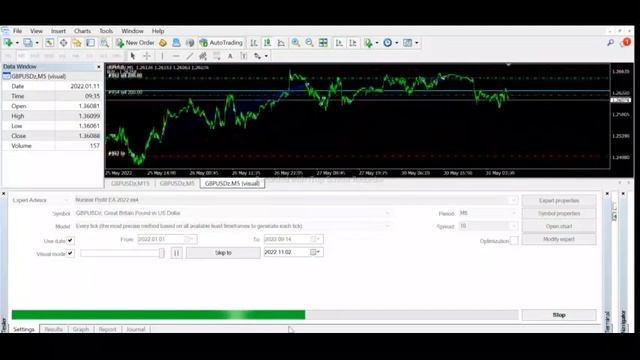
Task: Open the To date calendar dropdown
Action: click(x=316, y=239)
